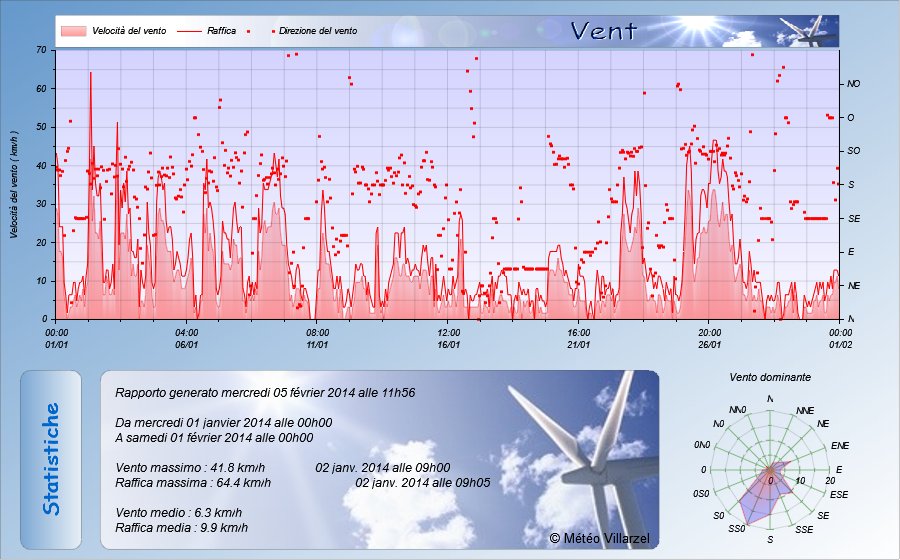This screenshot has width=900, height=560.
Task: Click the wind turbine image in header banner
Action: (806, 31)
